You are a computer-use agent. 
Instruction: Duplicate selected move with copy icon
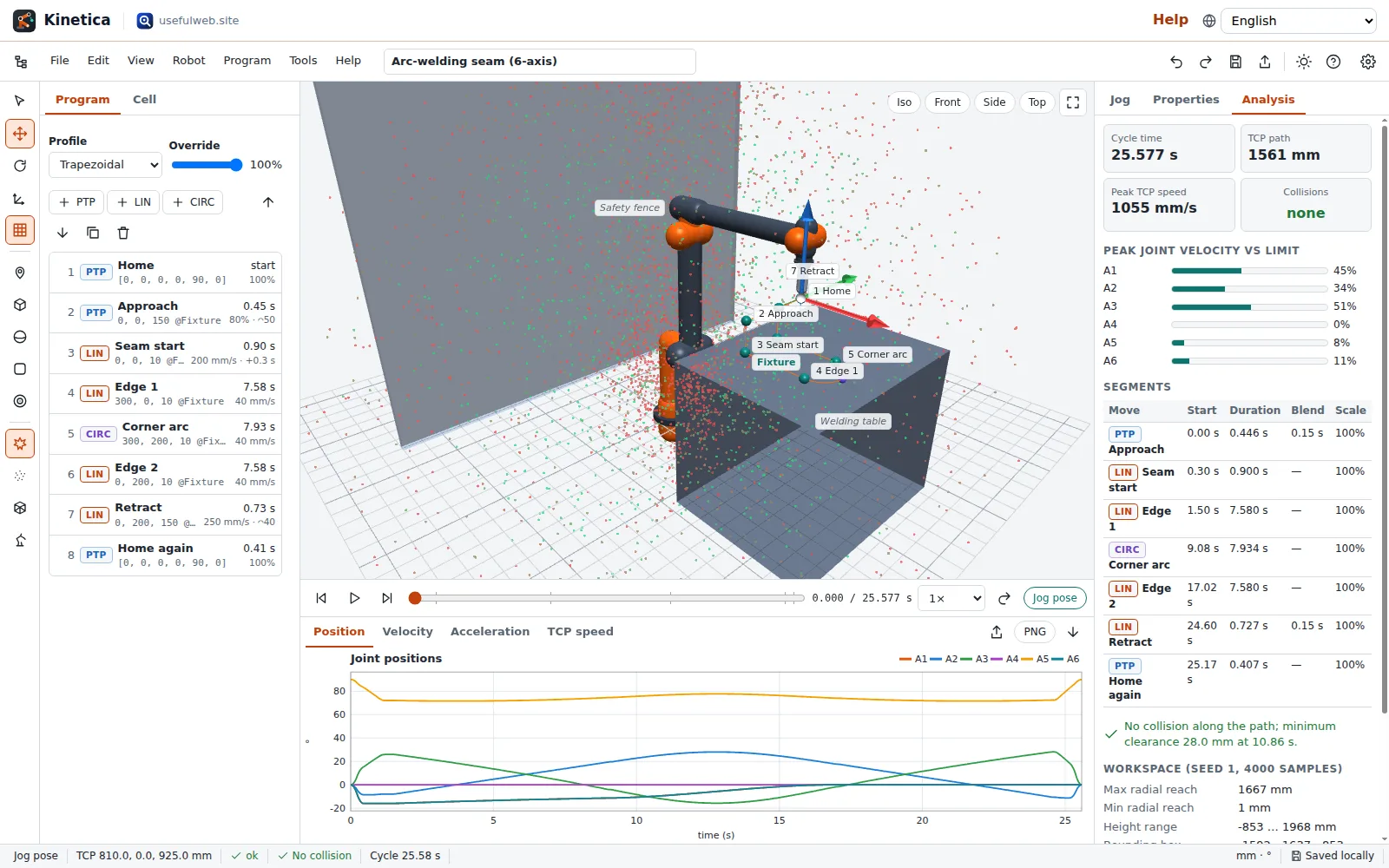point(93,233)
